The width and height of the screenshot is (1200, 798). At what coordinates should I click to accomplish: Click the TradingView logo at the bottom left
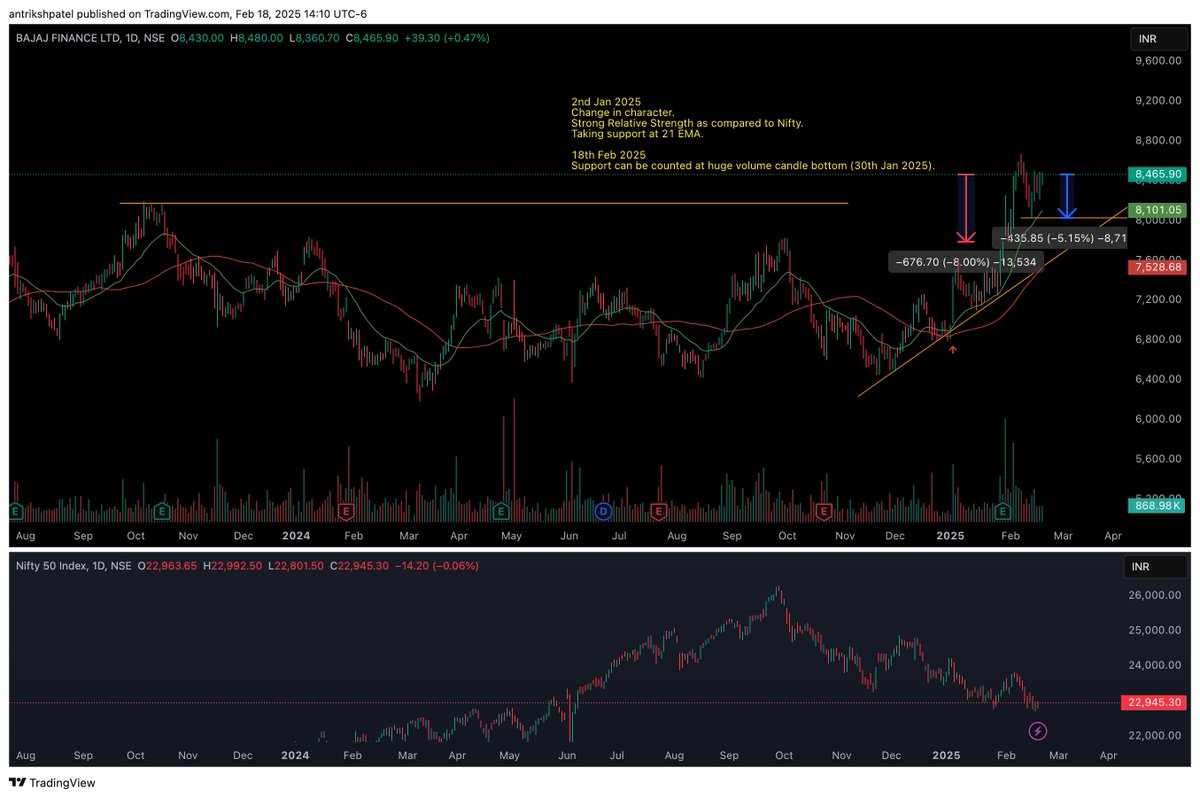(52, 783)
